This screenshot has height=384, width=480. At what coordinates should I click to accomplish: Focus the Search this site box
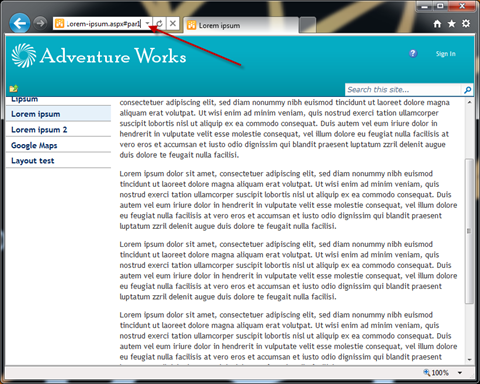point(403,90)
